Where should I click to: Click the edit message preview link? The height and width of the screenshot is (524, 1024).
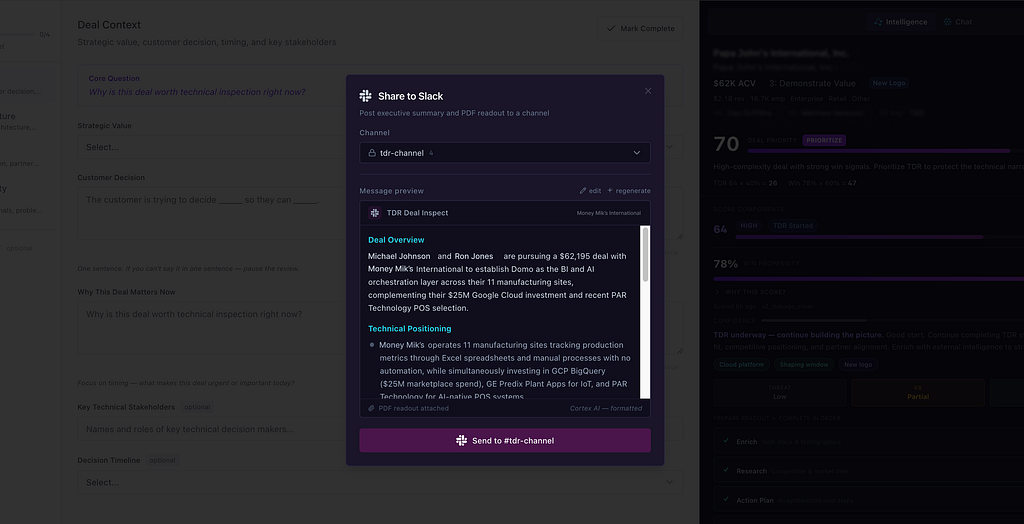(x=590, y=191)
